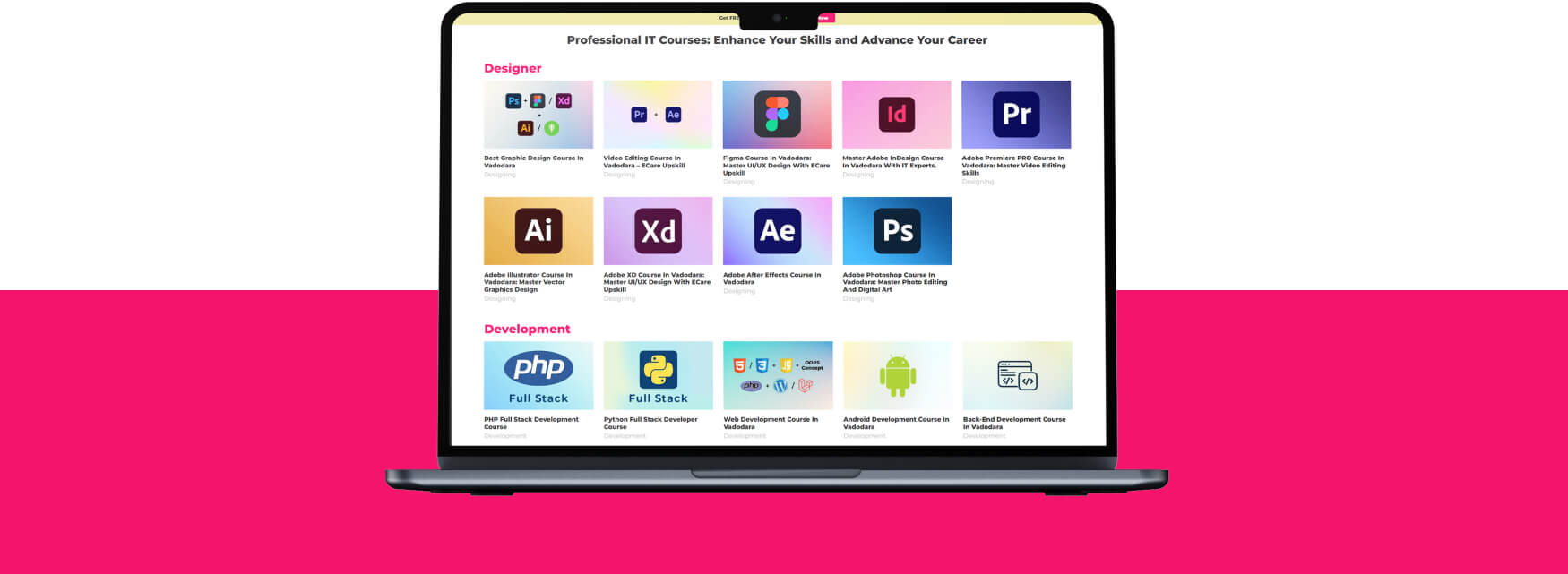
Task: Click the Pr and Ae Video Editing thumbnail
Action: coord(658,115)
